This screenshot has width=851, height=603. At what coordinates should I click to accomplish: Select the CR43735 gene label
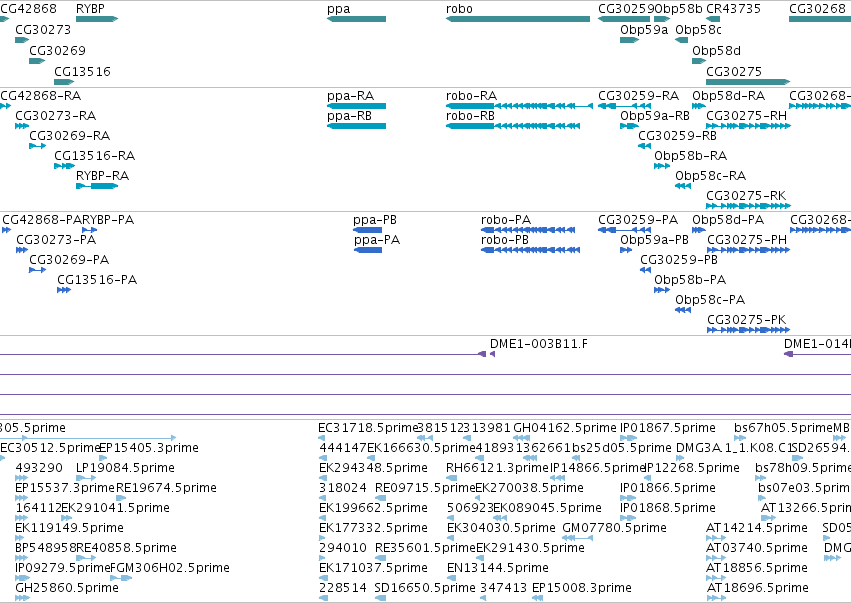click(x=733, y=9)
